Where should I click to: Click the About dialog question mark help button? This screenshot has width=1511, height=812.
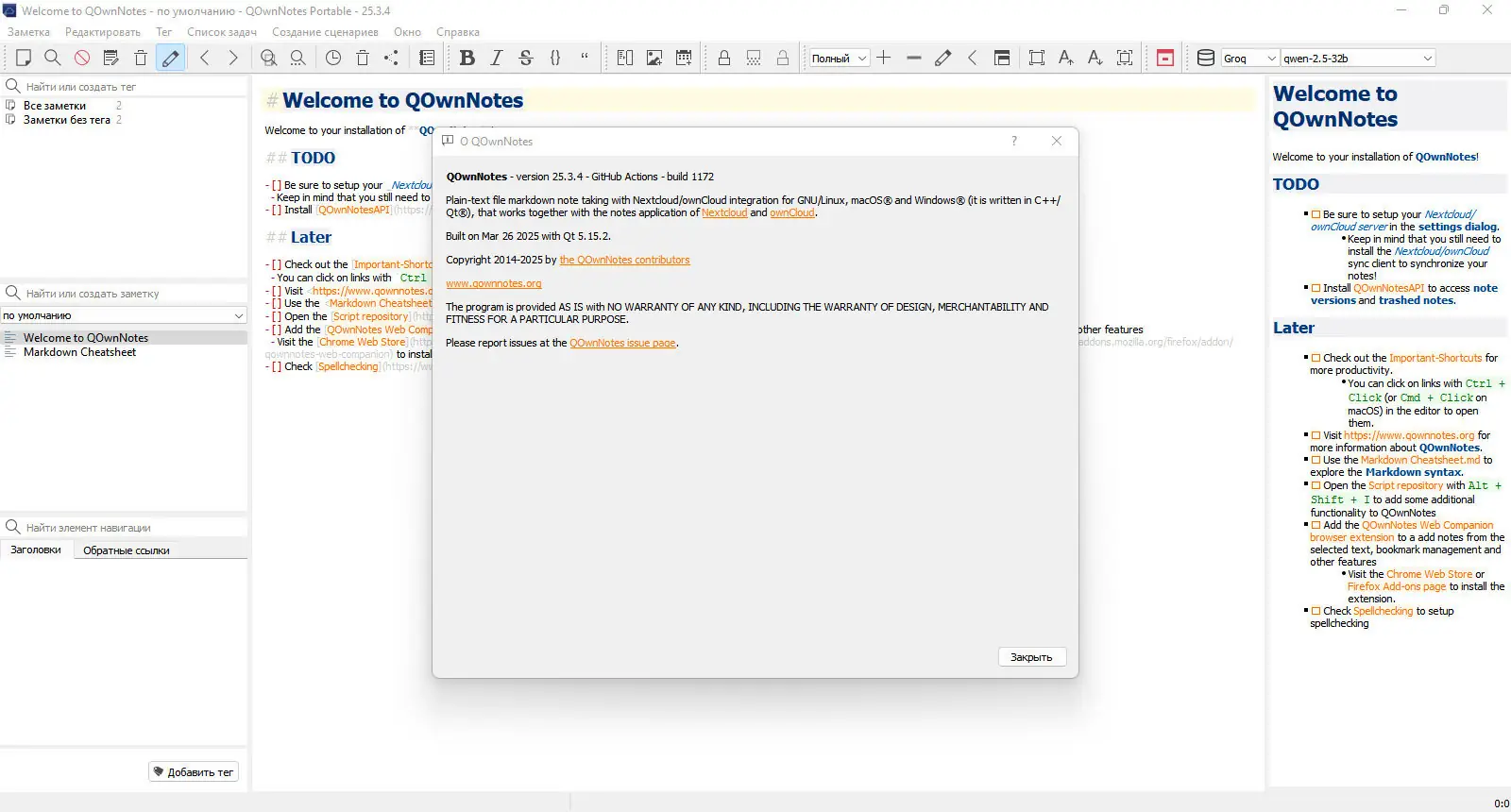(1014, 141)
